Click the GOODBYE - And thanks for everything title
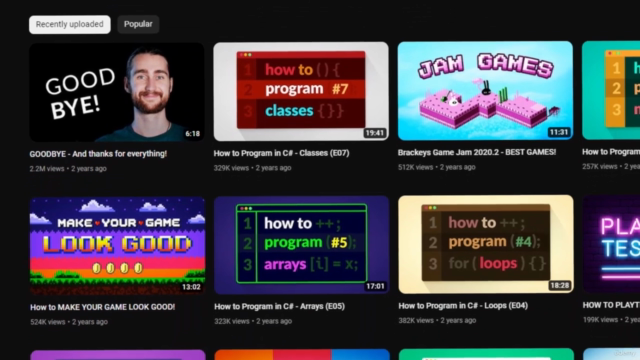The height and width of the screenshot is (360, 640). coord(98,154)
